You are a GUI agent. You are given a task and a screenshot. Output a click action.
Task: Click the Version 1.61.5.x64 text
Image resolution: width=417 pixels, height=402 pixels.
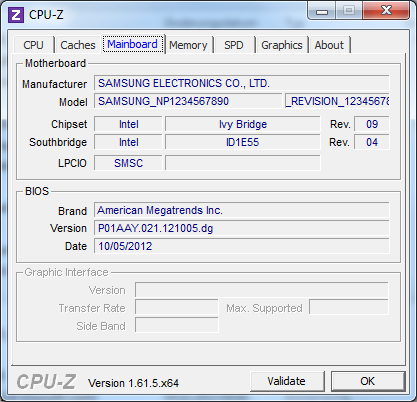(133, 383)
